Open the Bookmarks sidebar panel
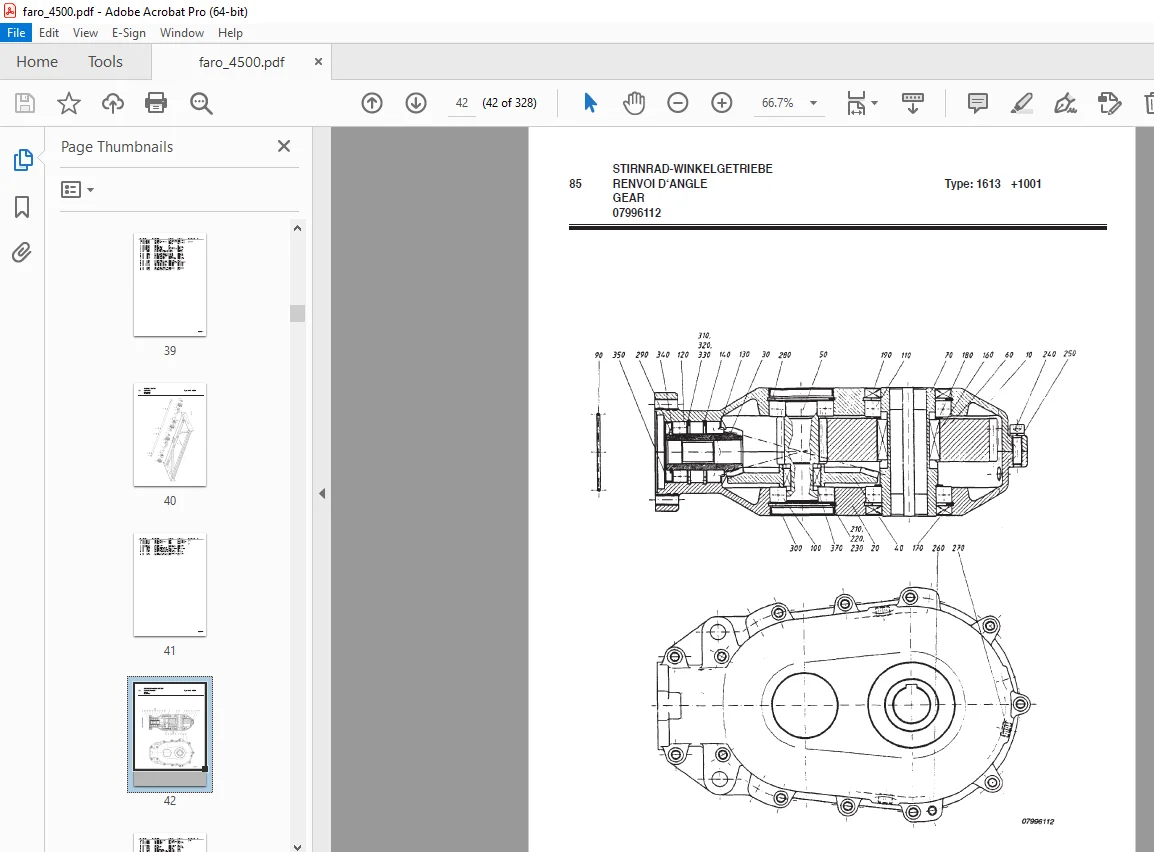The image size is (1154, 852). pyautogui.click(x=22, y=207)
